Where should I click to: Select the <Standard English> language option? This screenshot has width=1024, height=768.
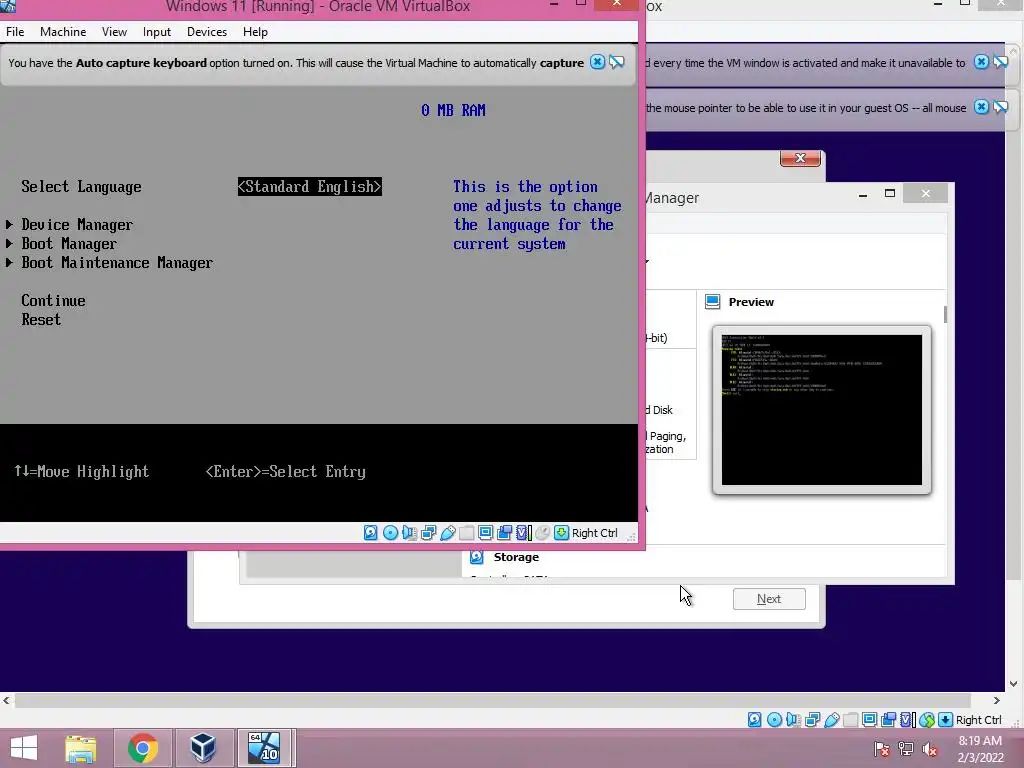point(310,187)
